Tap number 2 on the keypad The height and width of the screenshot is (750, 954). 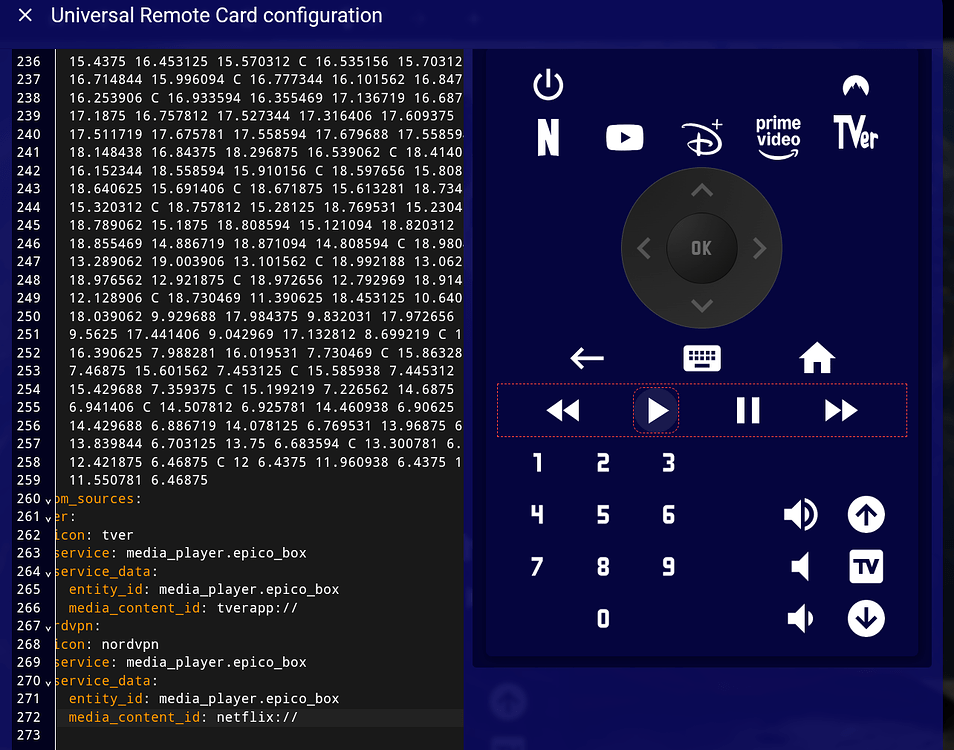tap(602, 463)
